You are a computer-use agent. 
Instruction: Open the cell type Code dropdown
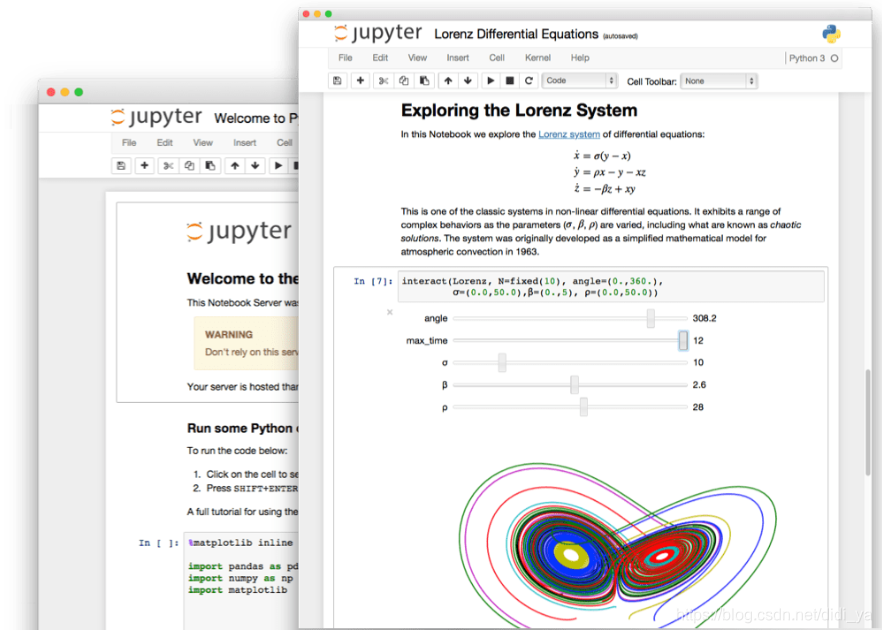[x=579, y=80]
